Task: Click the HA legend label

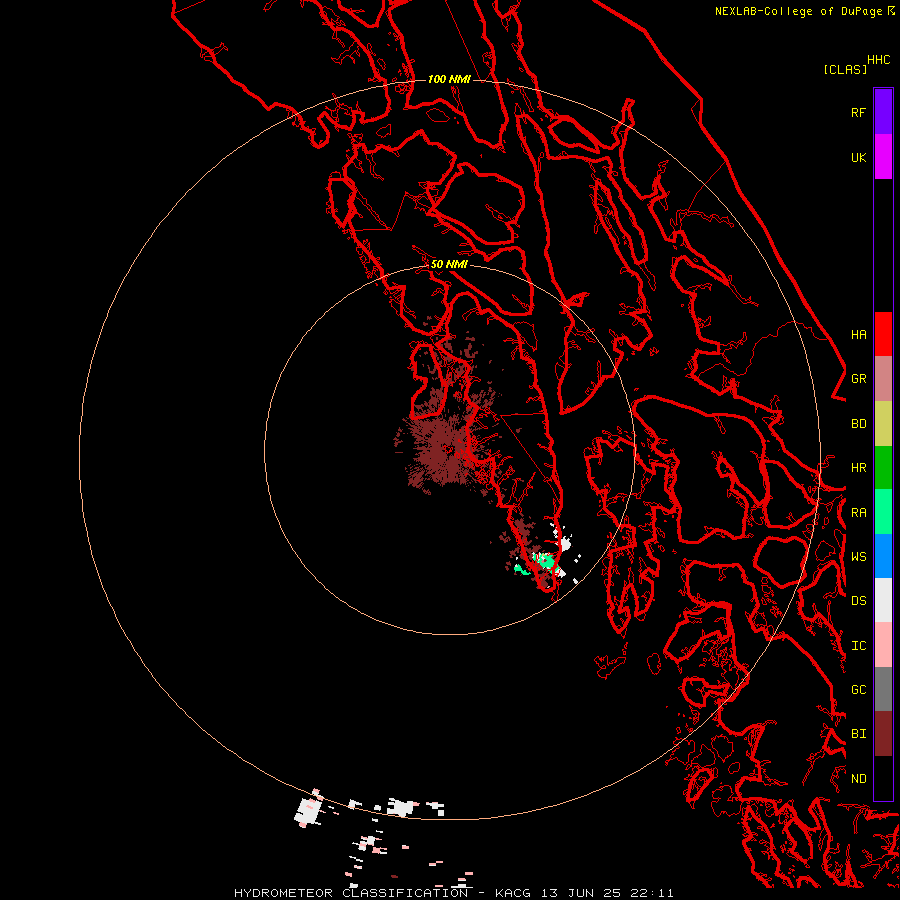Action: tap(858, 334)
